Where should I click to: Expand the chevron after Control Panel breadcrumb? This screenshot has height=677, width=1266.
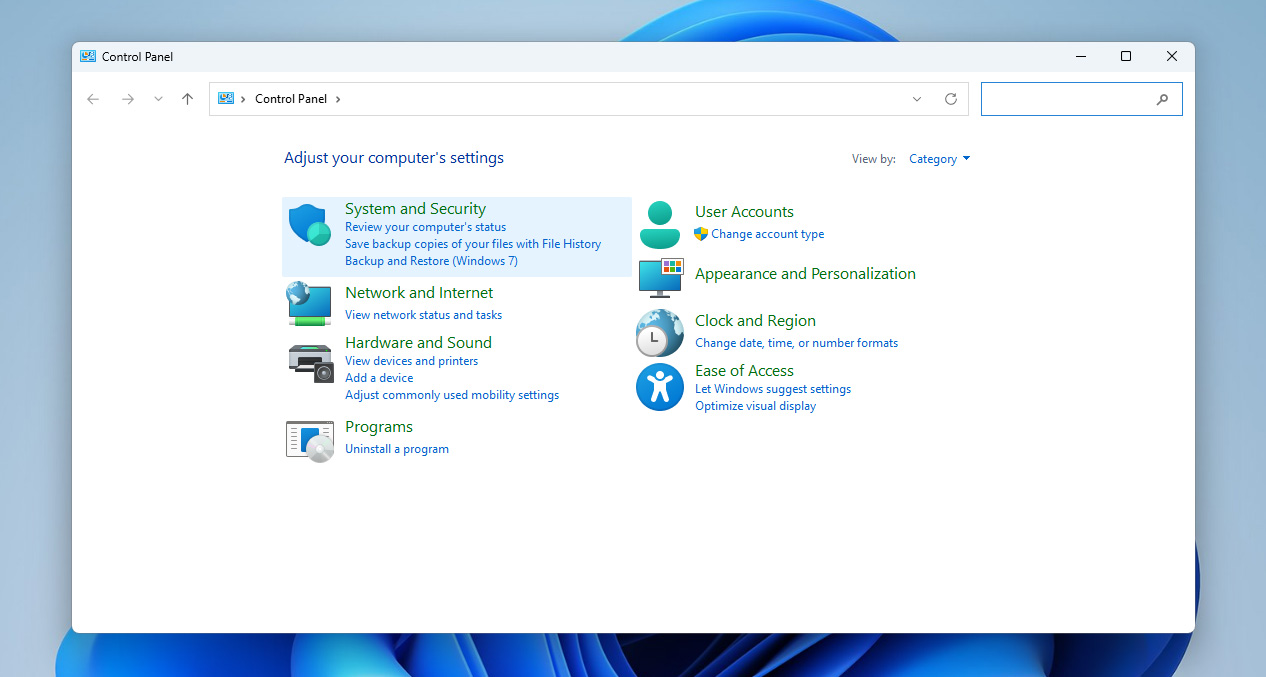point(338,99)
